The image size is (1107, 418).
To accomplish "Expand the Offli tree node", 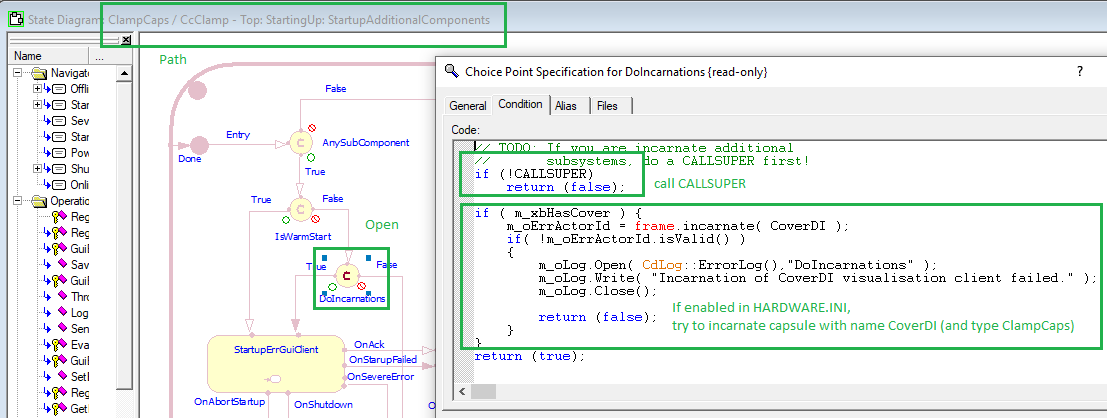I will point(37,89).
